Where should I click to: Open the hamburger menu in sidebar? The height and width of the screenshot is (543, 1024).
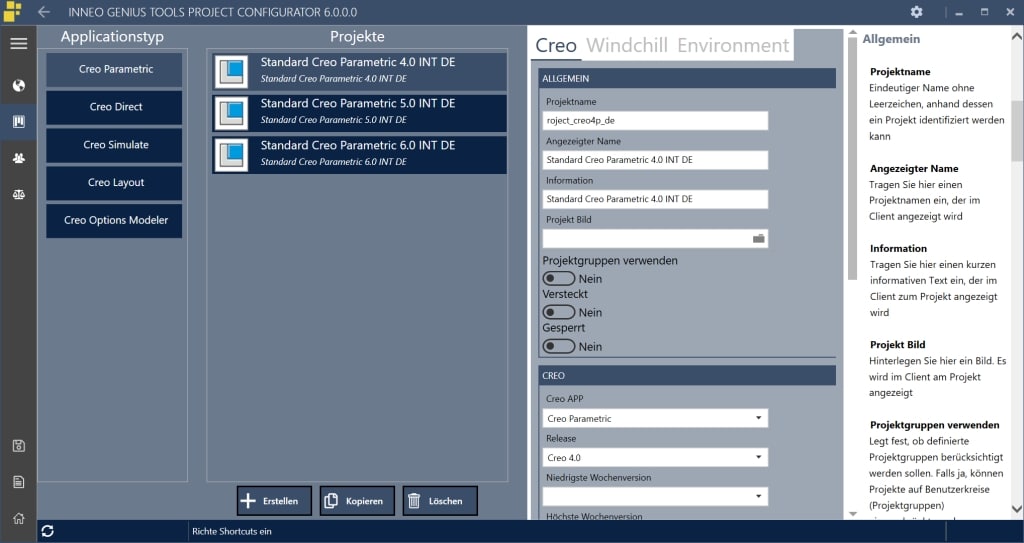pos(18,44)
